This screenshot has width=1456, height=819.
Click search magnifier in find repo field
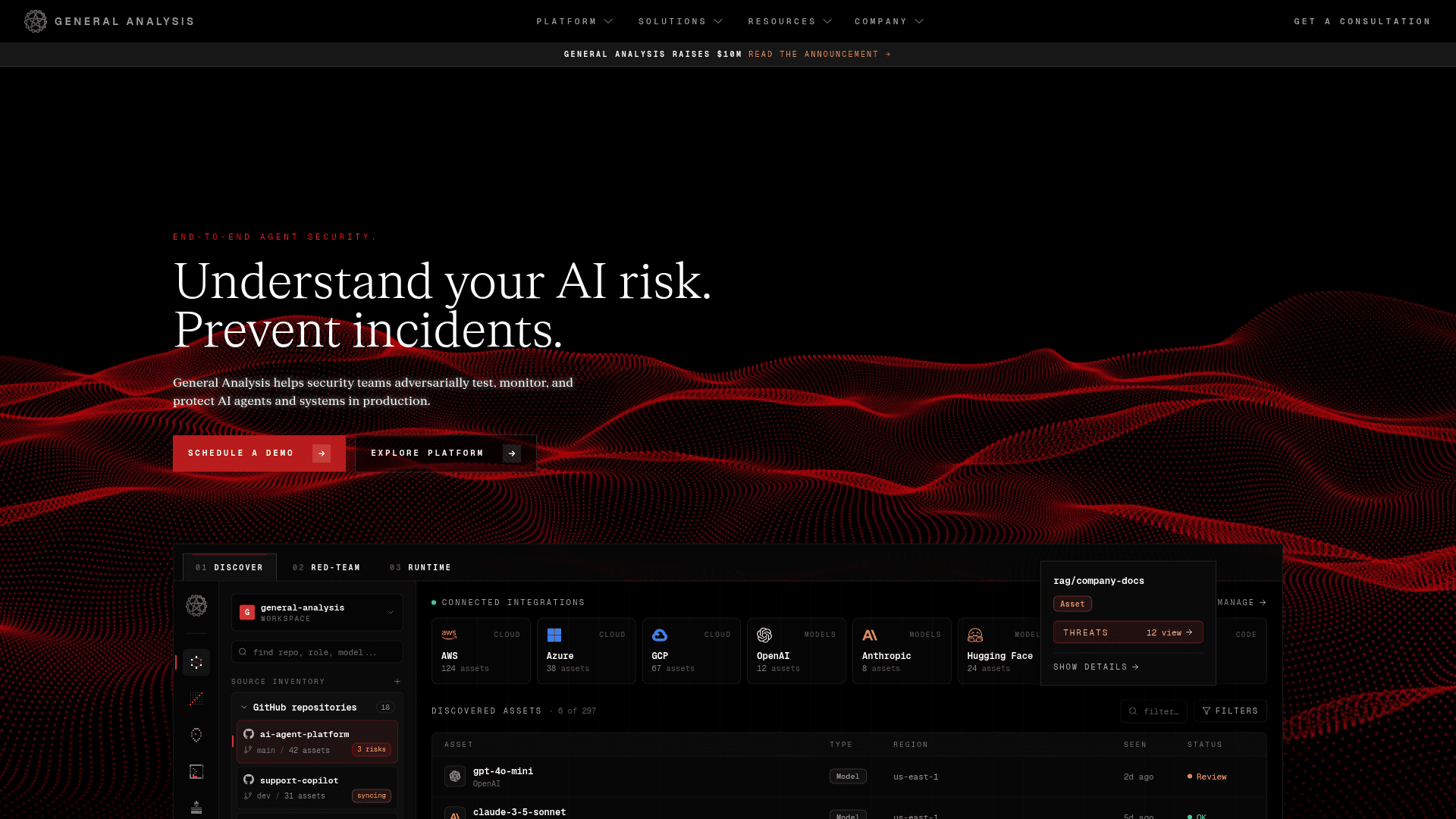[x=243, y=652]
